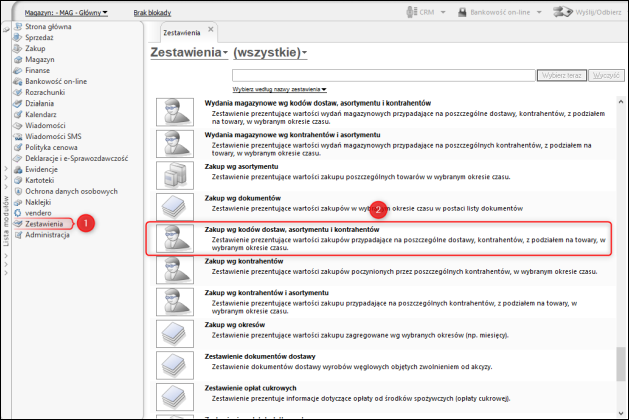This screenshot has height=420, width=629.
Task: Click the vendero module icon
Action: coord(18,213)
